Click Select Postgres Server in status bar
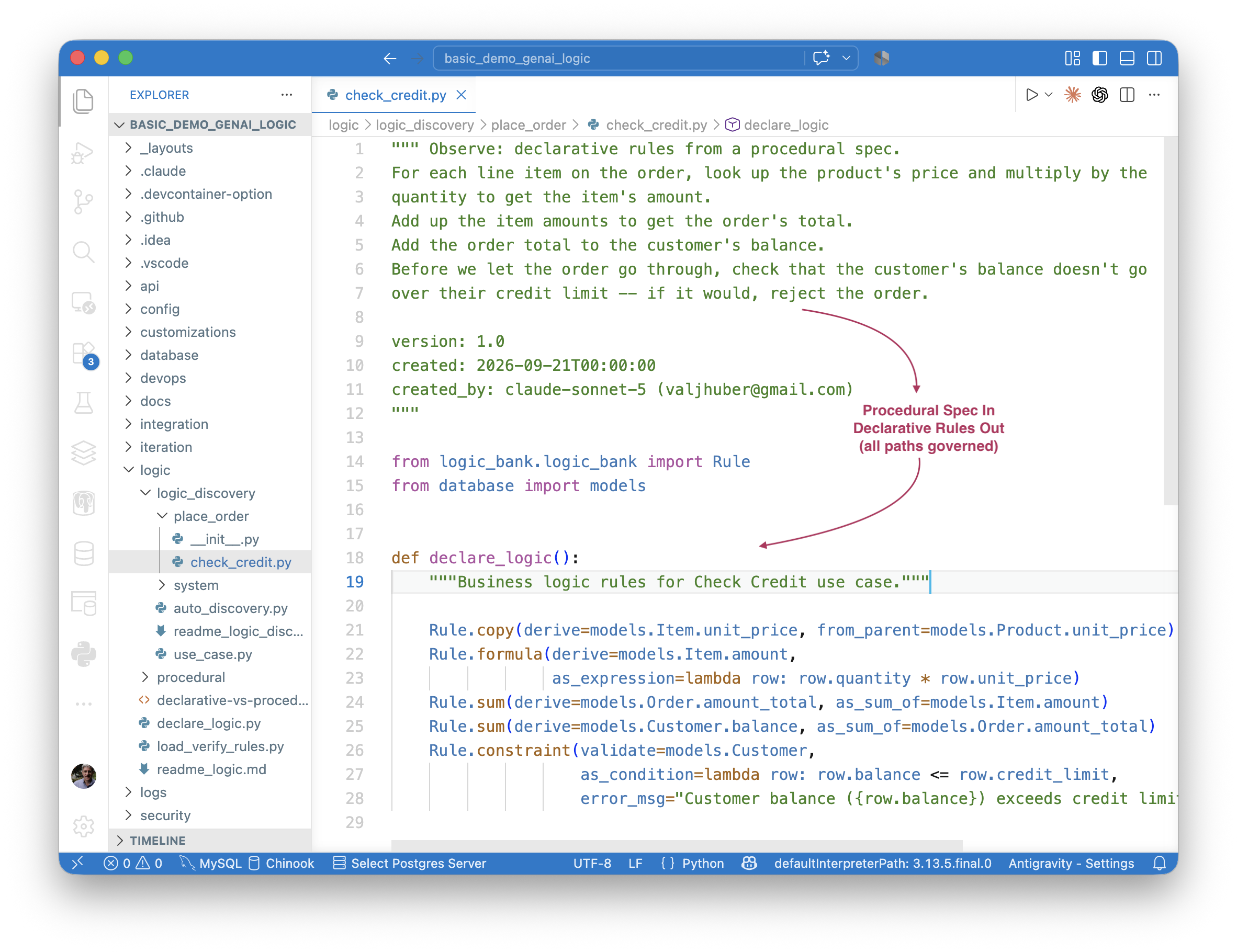Image resolution: width=1237 pixels, height=952 pixels. pos(410,863)
